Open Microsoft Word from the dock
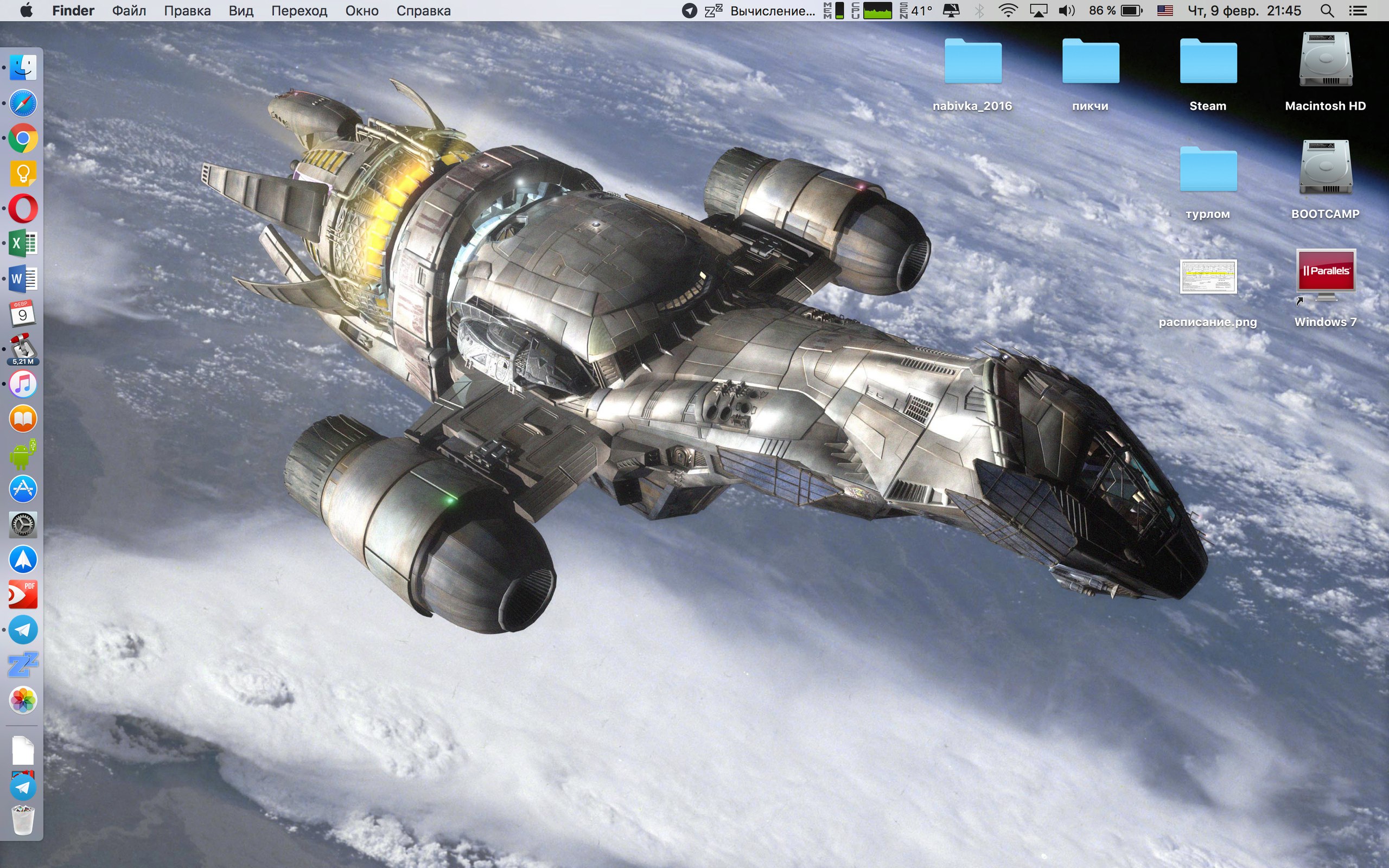This screenshot has height=868, width=1389. click(23, 279)
